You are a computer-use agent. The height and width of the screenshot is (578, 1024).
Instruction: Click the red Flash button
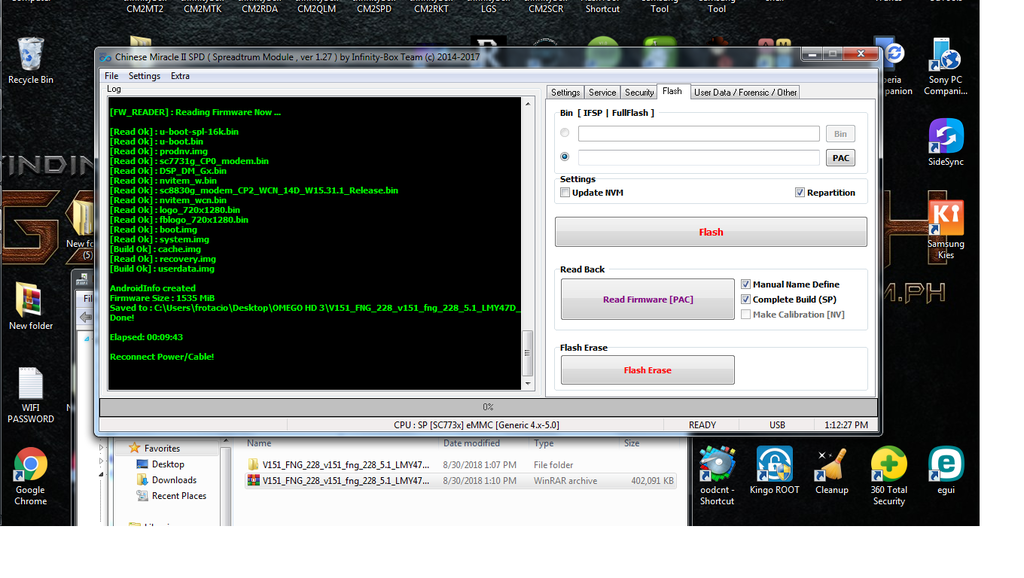[710, 232]
